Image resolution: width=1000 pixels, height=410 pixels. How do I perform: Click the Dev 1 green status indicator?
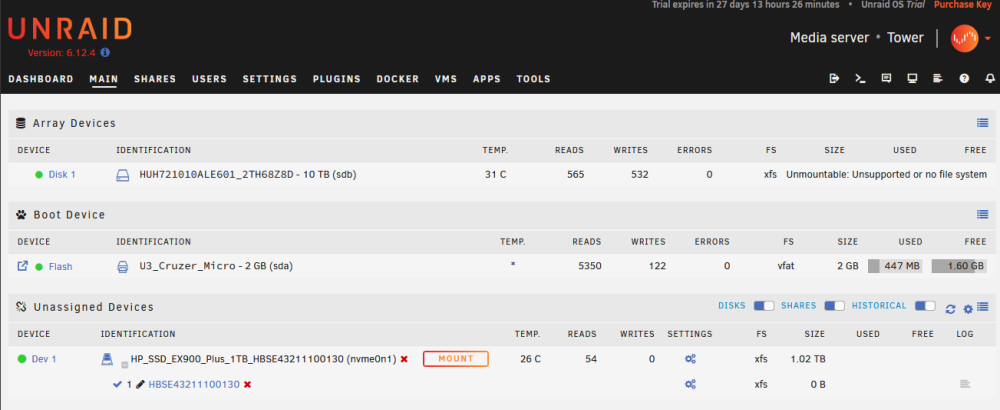pyautogui.click(x=22, y=359)
